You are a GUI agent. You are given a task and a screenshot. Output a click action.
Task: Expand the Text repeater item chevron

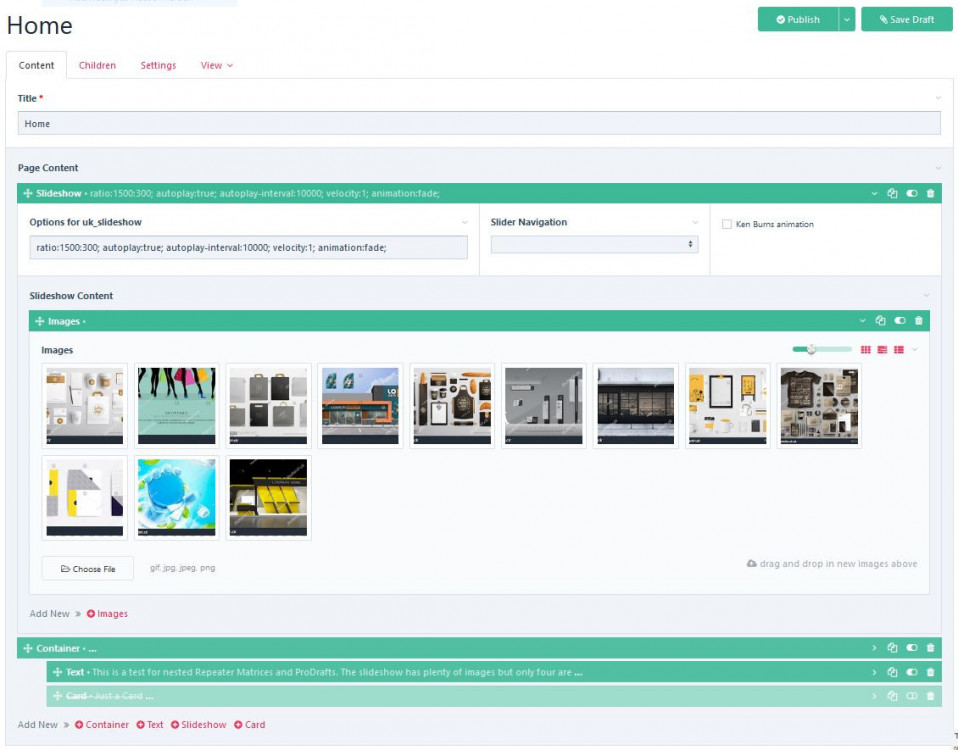click(874, 673)
